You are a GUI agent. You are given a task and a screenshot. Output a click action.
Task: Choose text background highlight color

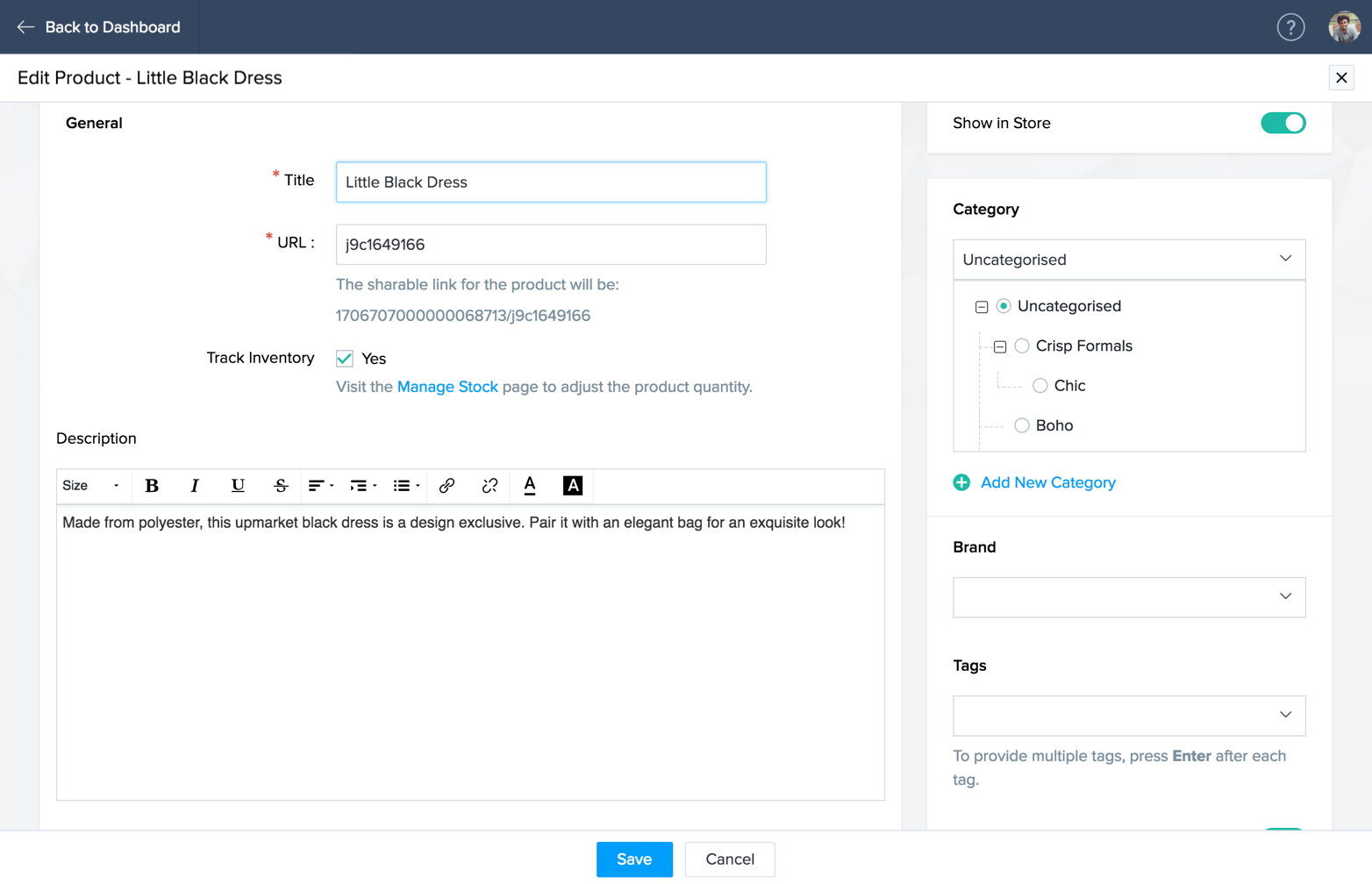click(573, 486)
